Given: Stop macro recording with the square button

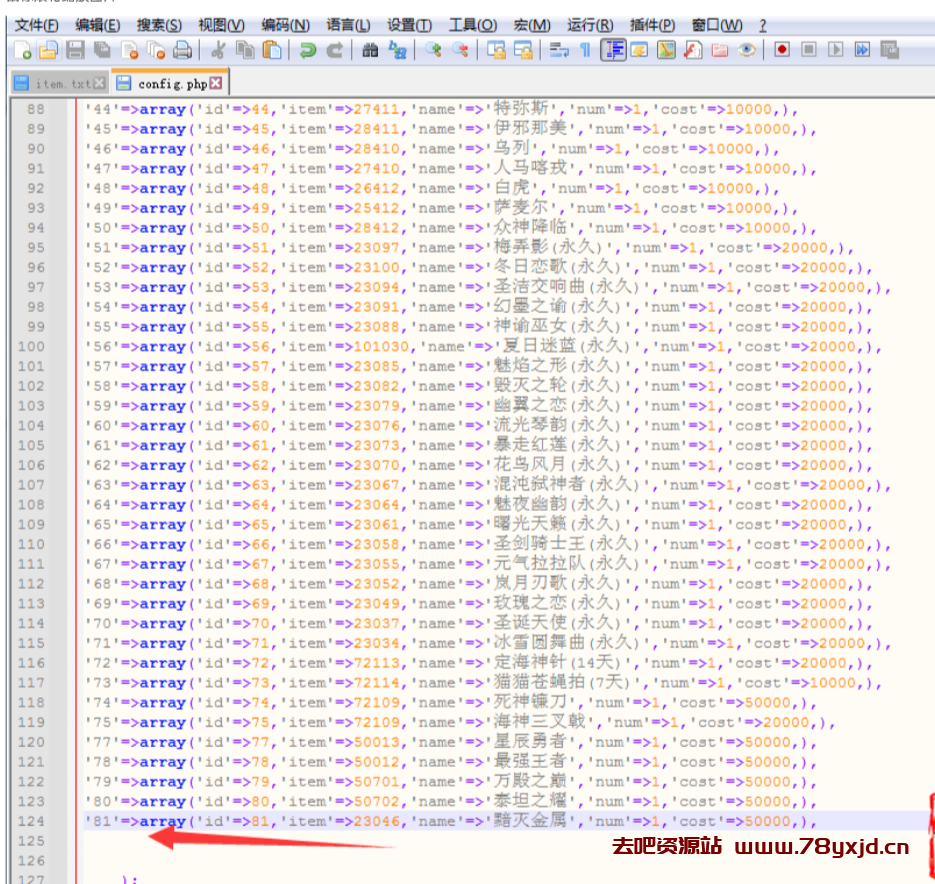Looking at the screenshot, I should point(809,50).
